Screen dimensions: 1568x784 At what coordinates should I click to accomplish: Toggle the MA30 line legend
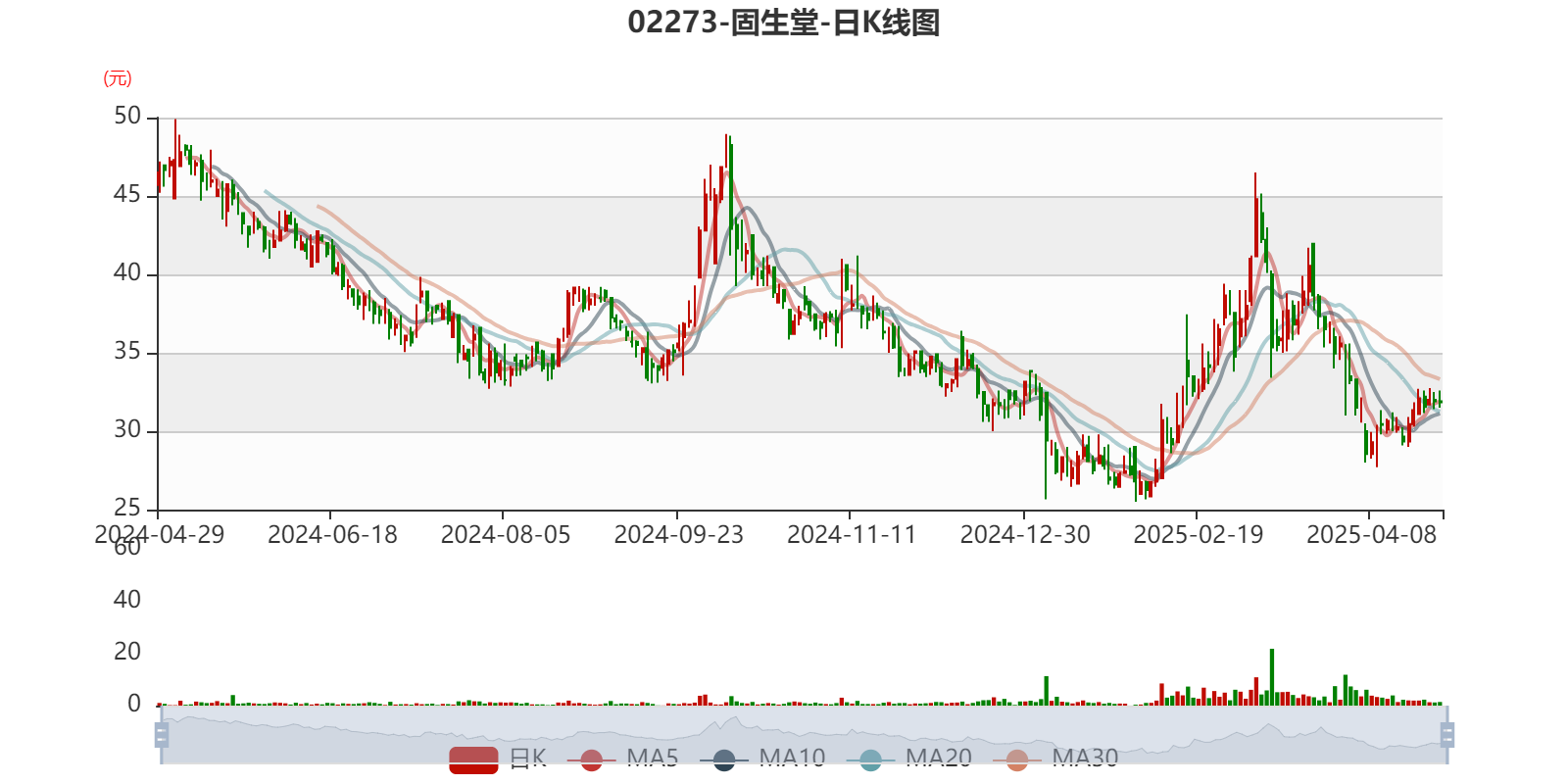point(1055,759)
